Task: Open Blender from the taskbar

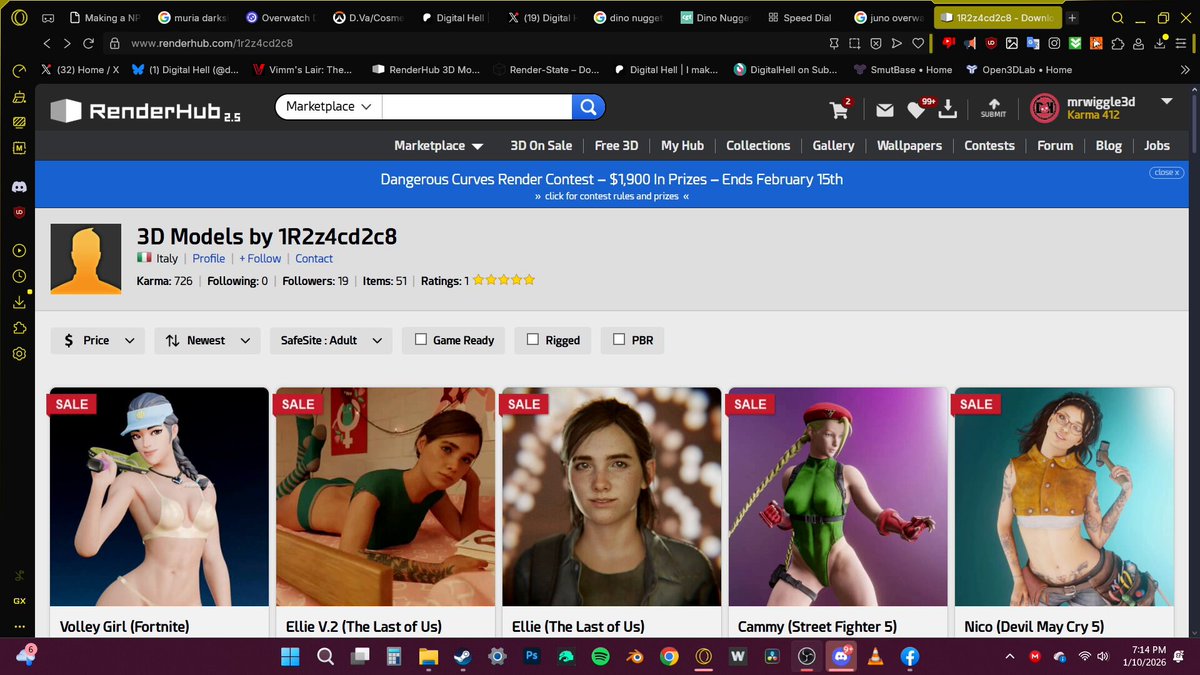Action: [x=635, y=657]
